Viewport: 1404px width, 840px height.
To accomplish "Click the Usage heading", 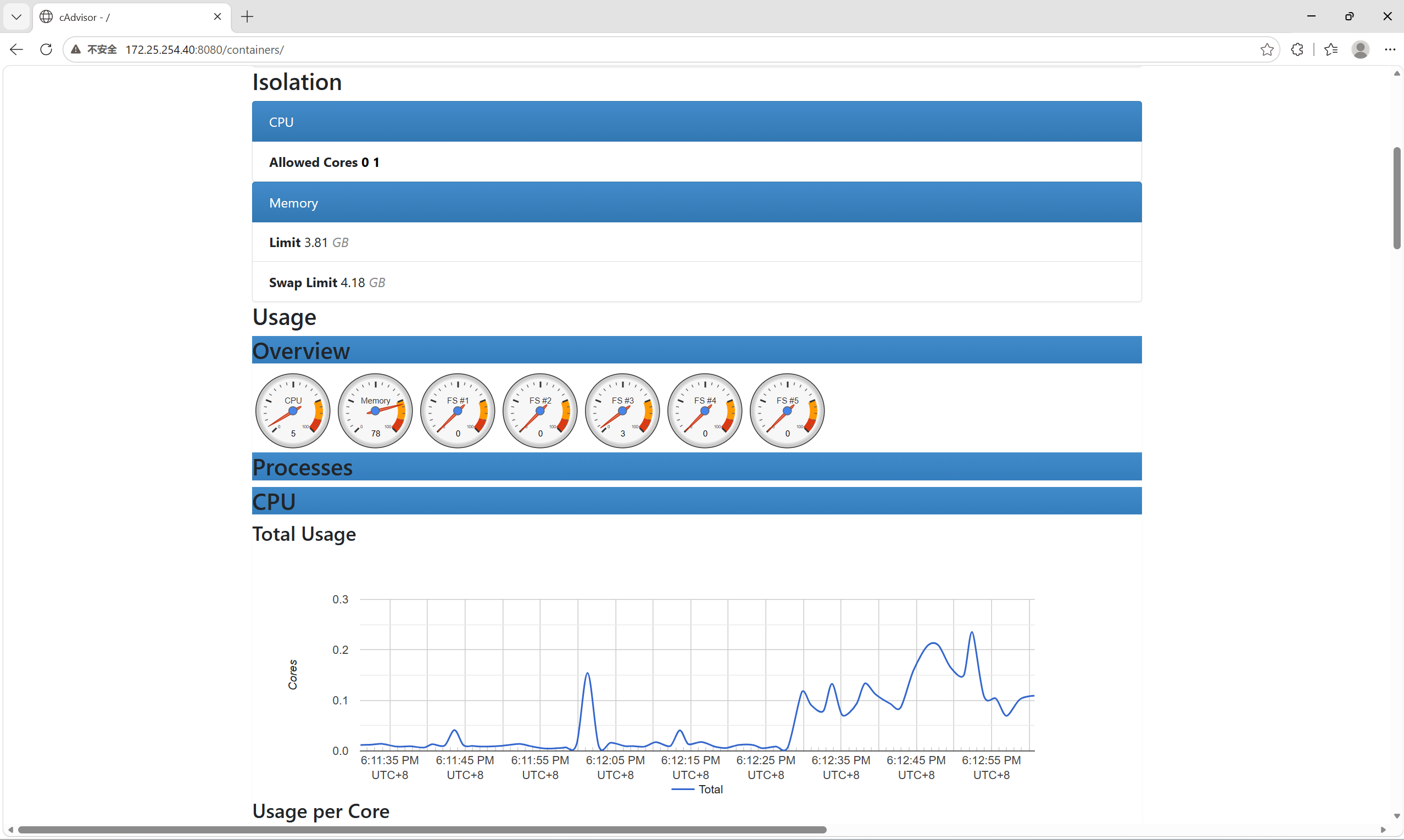I will (285, 317).
